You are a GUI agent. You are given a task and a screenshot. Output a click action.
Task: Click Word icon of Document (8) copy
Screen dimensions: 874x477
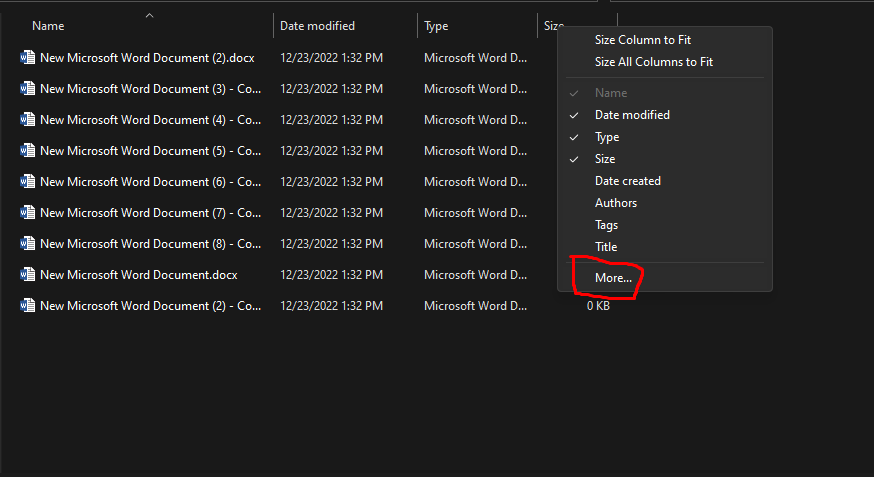point(27,244)
